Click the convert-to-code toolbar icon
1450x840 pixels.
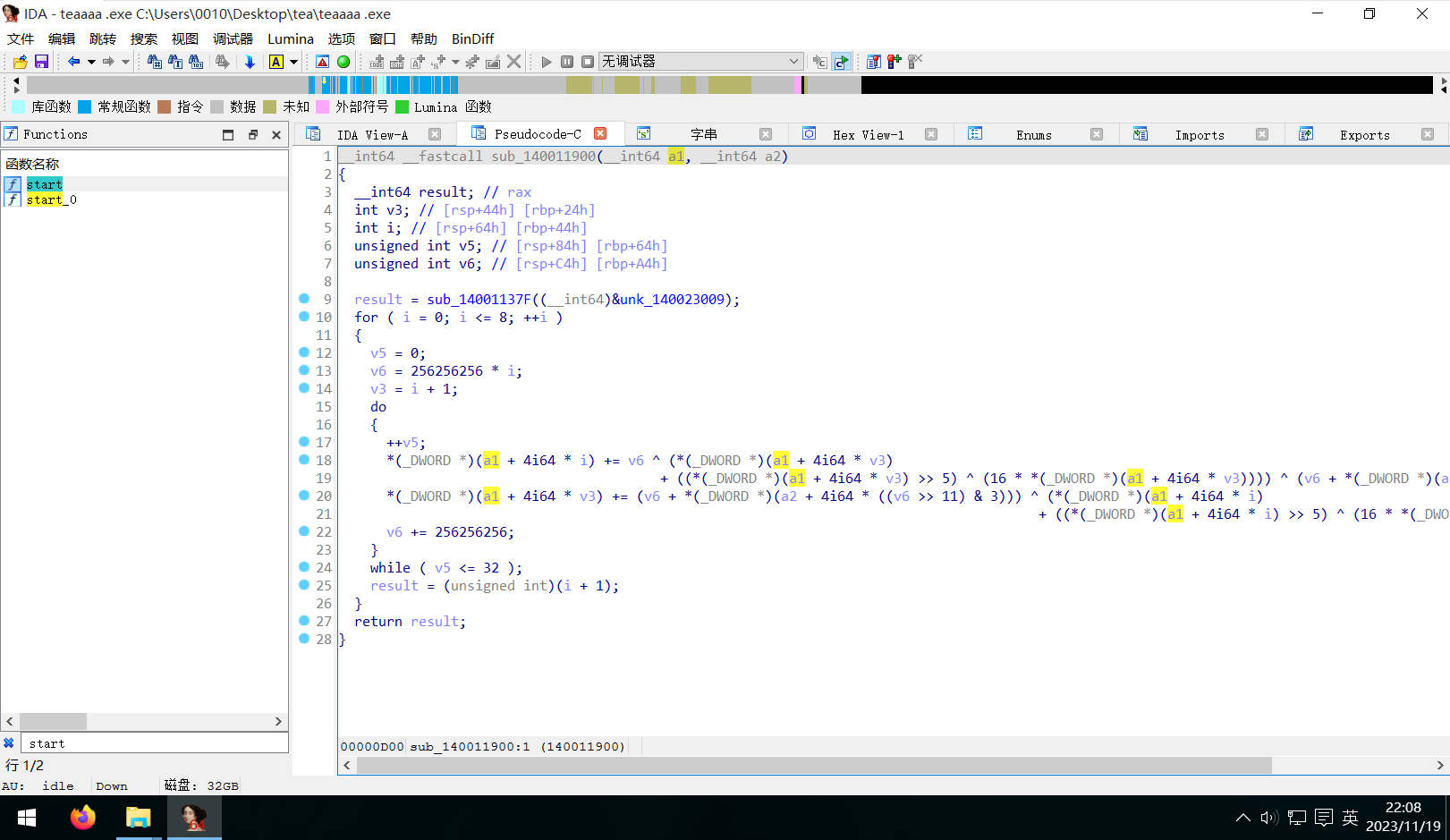tap(377, 62)
